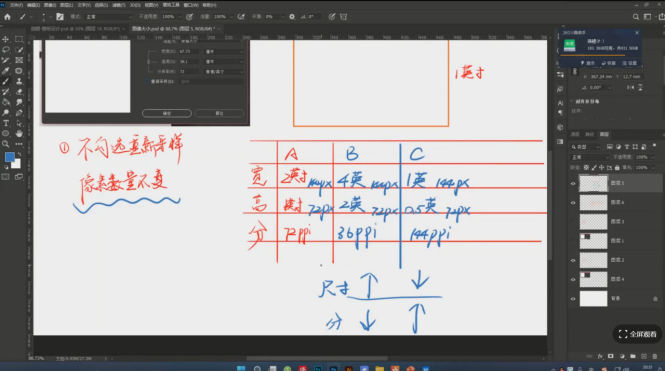Open the 文件(F) menu
This screenshot has width=665, height=372.
coord(16,5)
